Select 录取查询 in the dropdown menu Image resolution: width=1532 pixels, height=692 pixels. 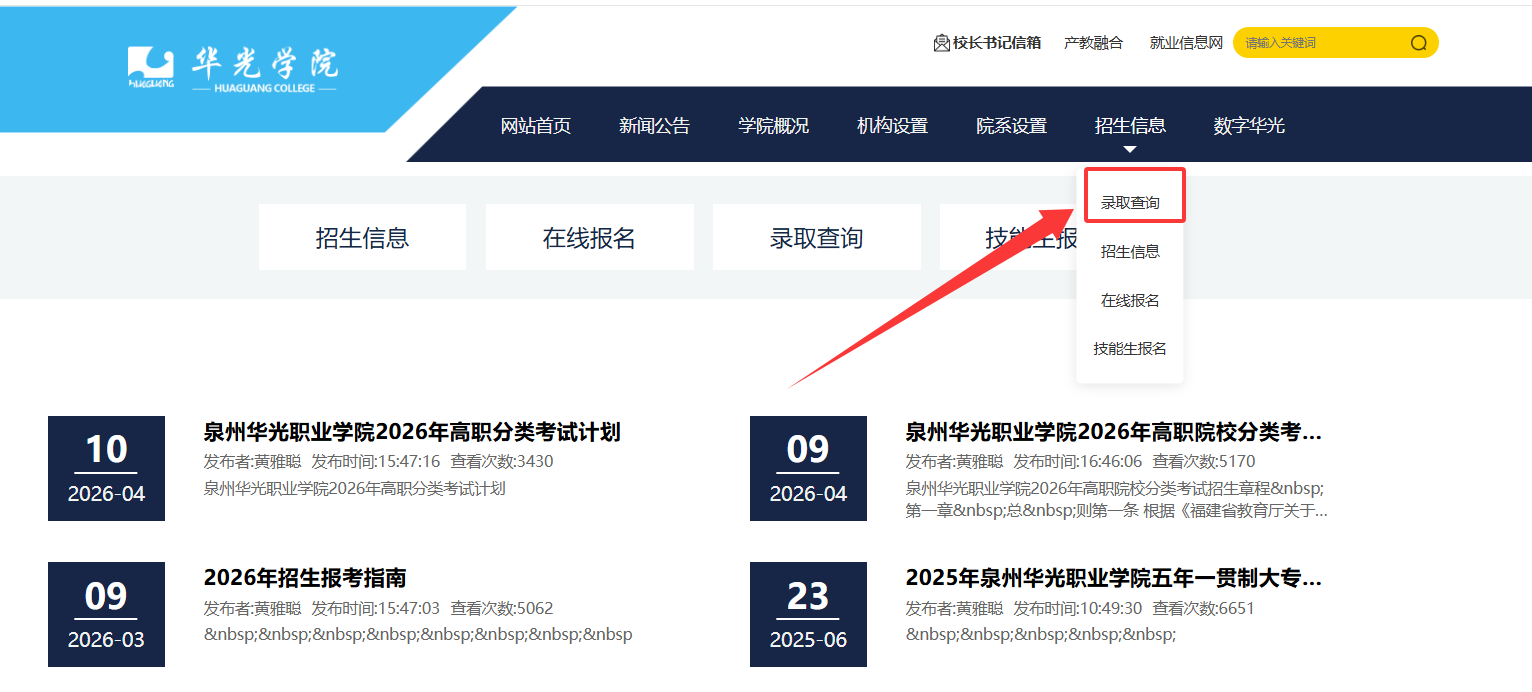[1130, 203]
